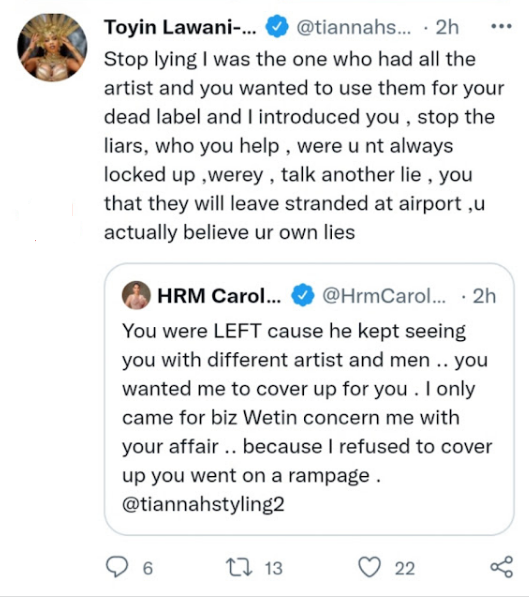This screenshot has width=529, height=600.
Task: Click the retweet count 13
Action: pos(274,569)
